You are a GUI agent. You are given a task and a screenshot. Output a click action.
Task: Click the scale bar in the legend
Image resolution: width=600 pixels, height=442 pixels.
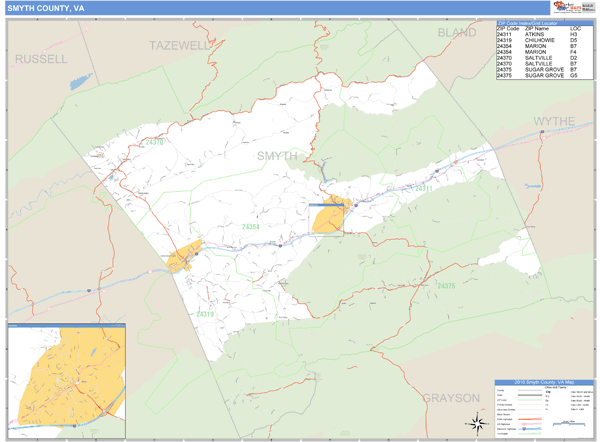pyautogui.click(x=569, y=423)
